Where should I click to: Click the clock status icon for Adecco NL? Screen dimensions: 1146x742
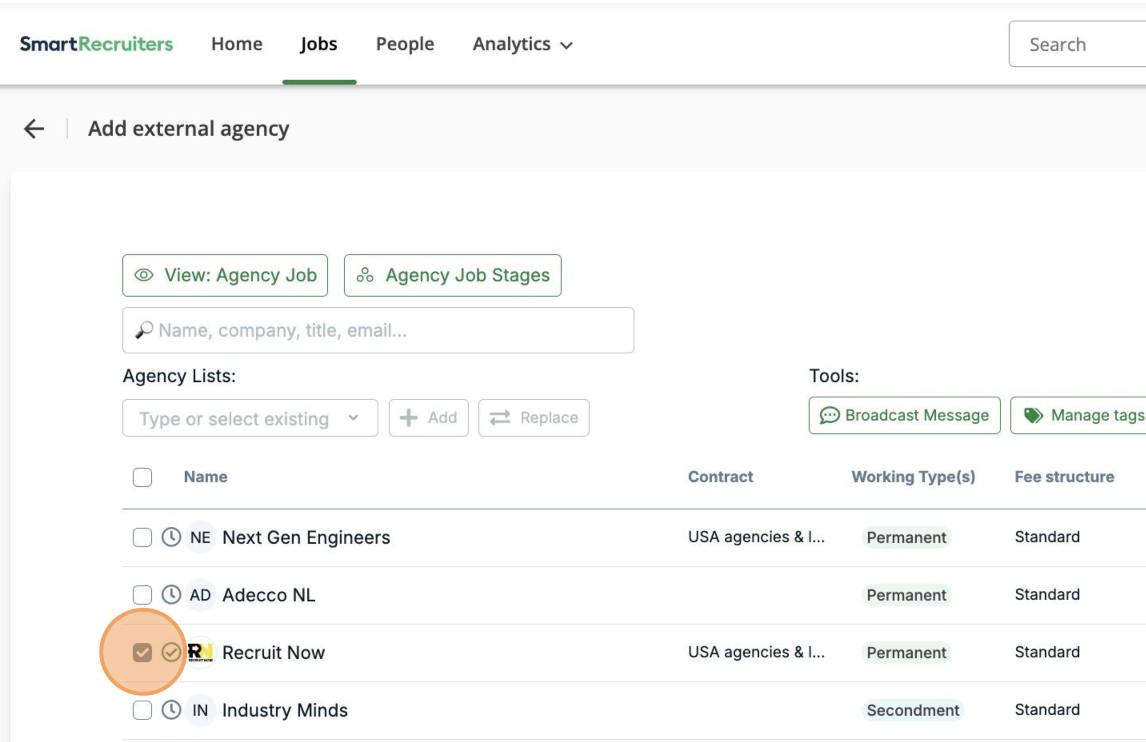pos(171,594)
